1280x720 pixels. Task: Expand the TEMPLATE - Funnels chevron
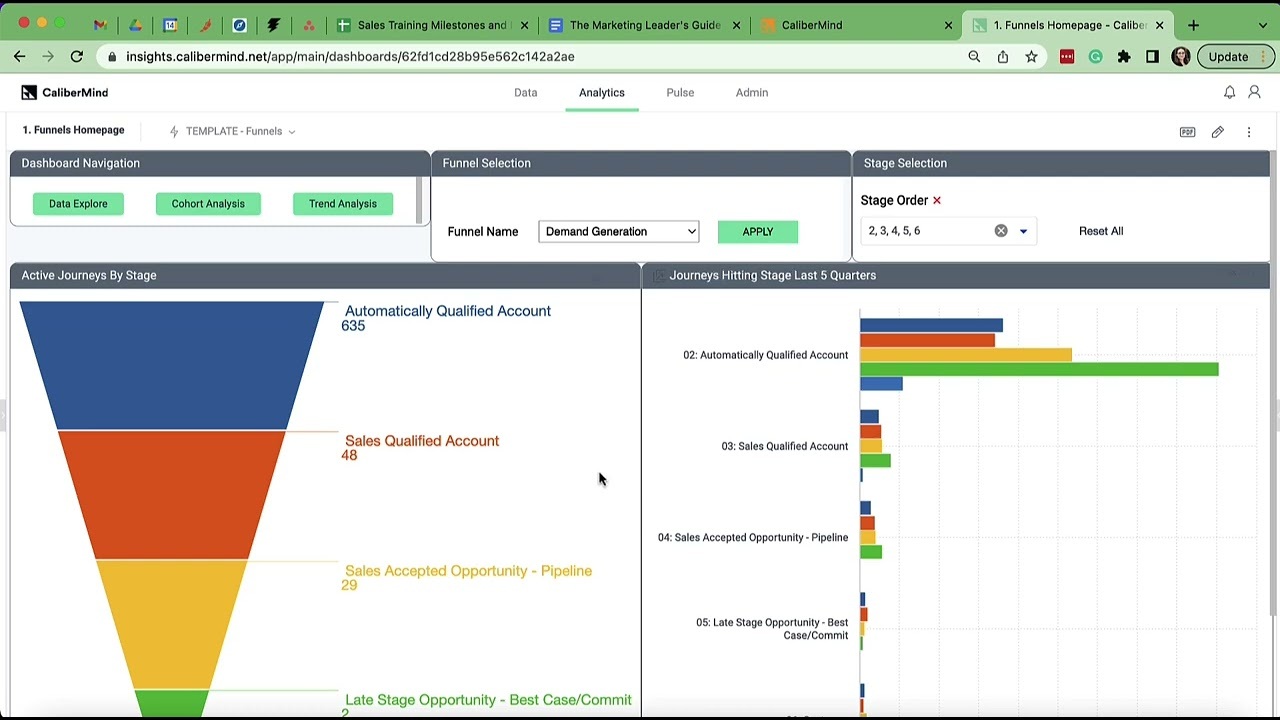pyautogui.click(x=291, y=131)
